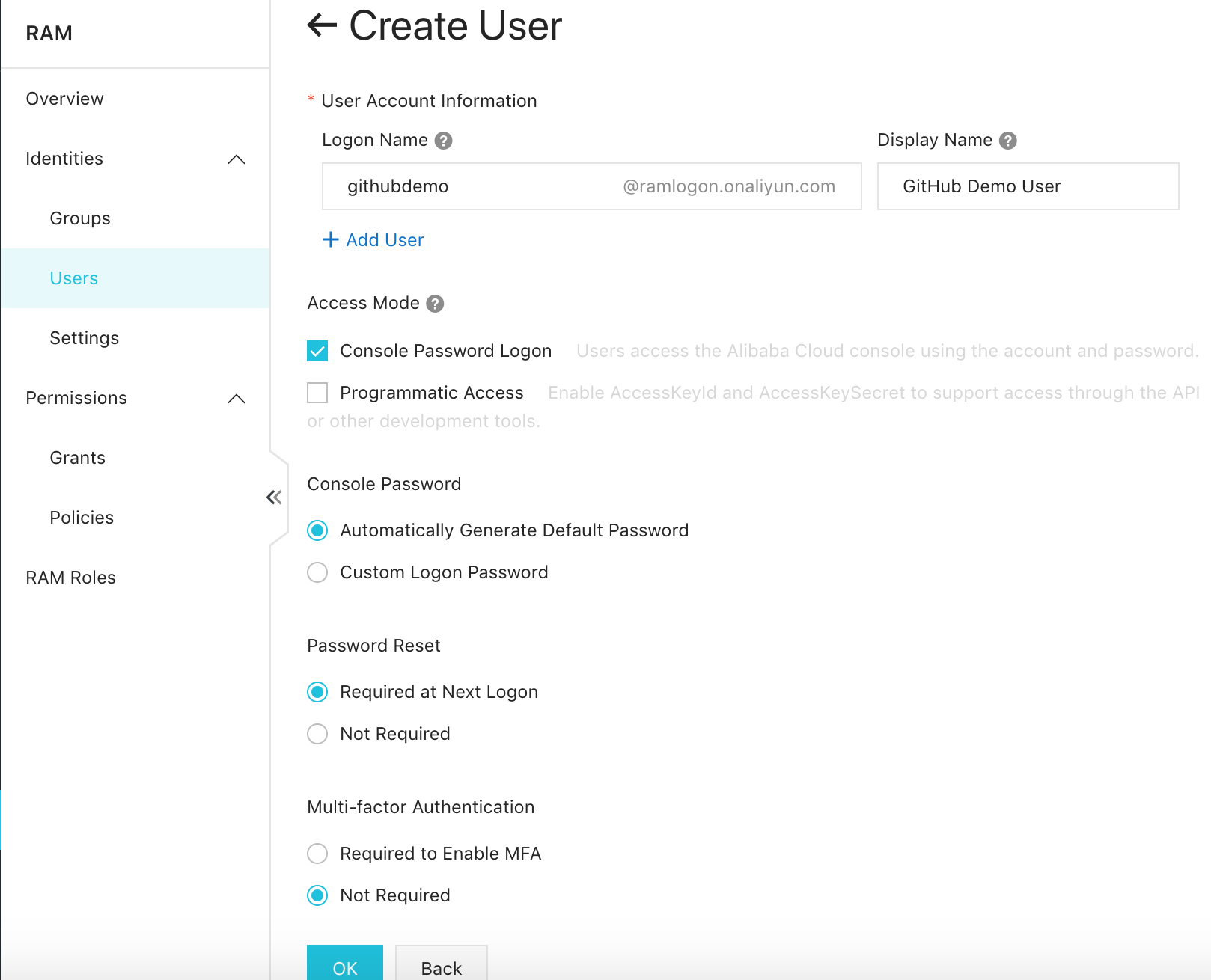Confirm user creation with OK button

(x=345, y=963)
